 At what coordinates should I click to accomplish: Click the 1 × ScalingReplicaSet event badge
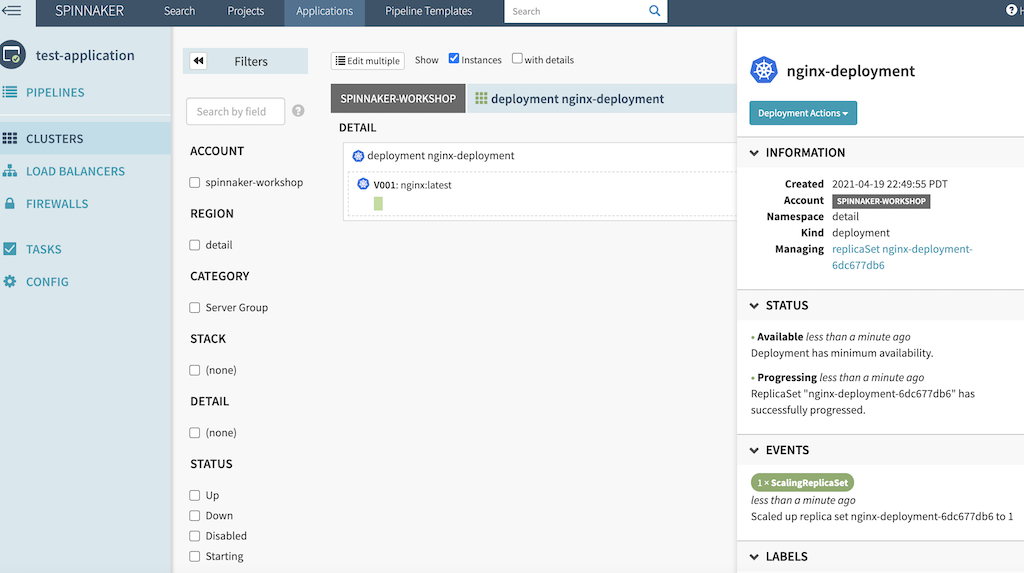pos(803,483)
